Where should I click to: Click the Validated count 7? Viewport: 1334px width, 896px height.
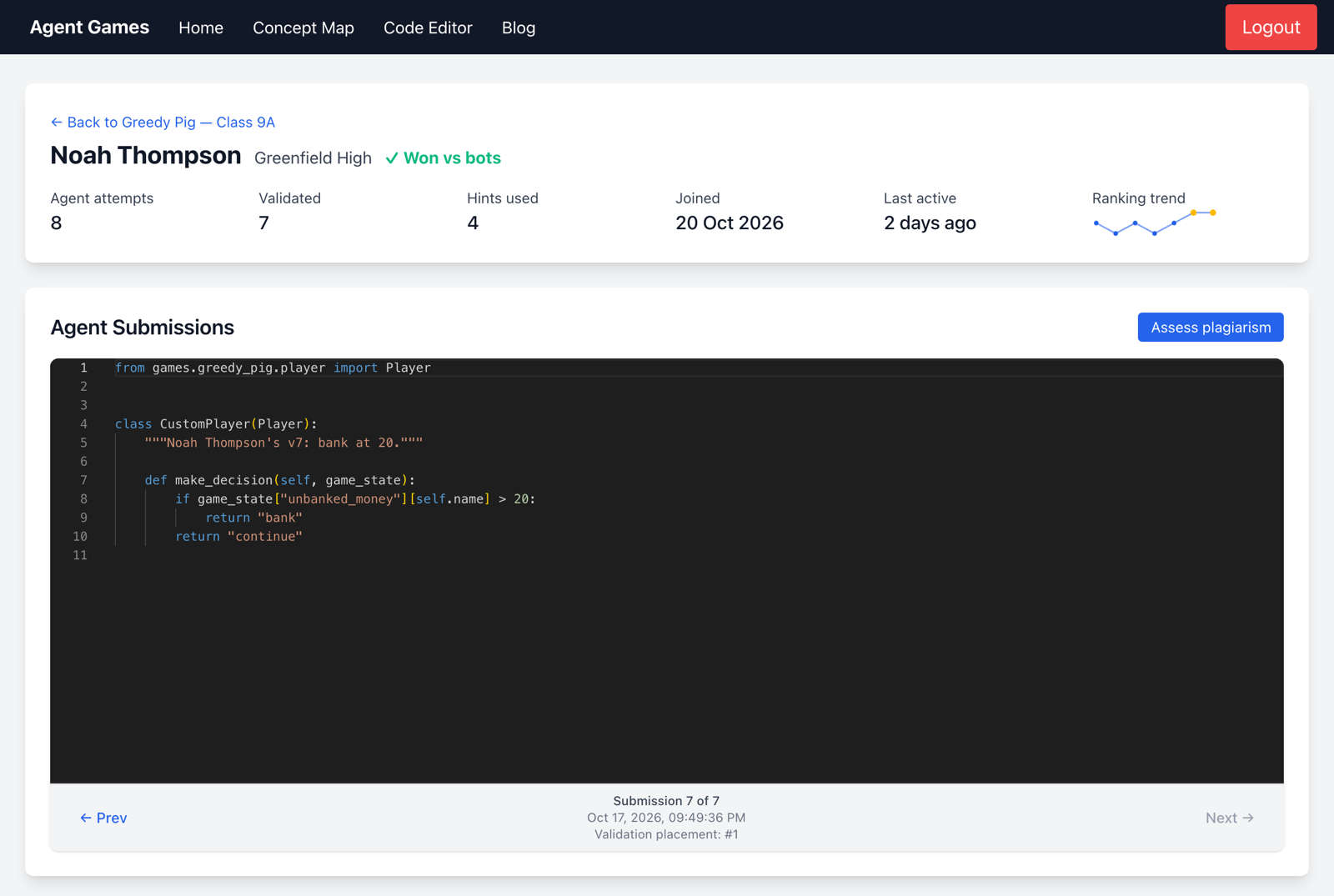263,223
